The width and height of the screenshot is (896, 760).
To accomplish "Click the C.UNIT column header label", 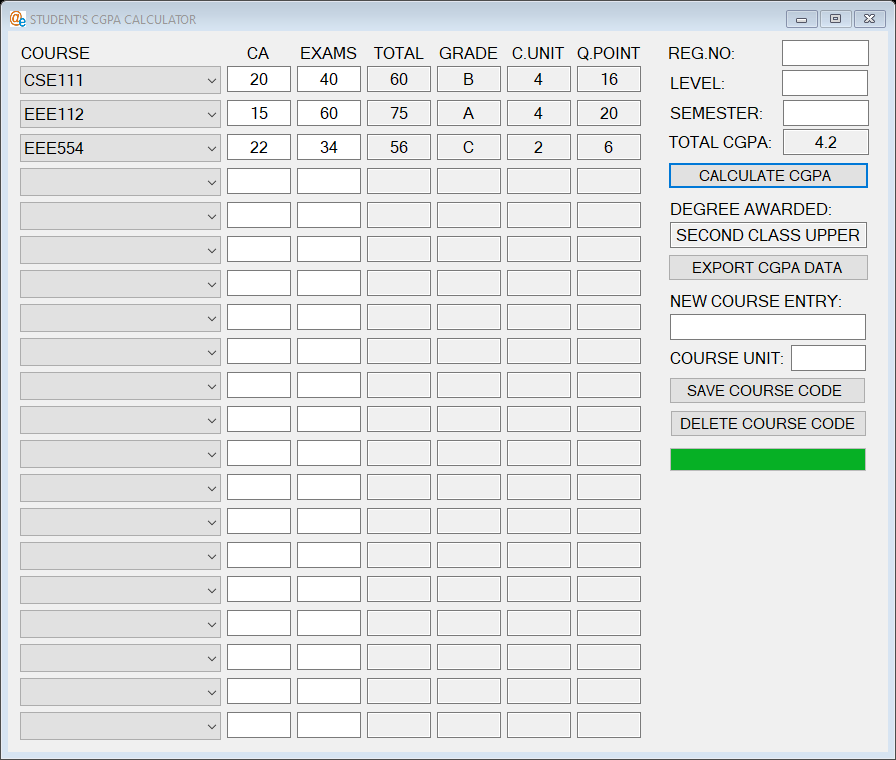I will [538, 53].
